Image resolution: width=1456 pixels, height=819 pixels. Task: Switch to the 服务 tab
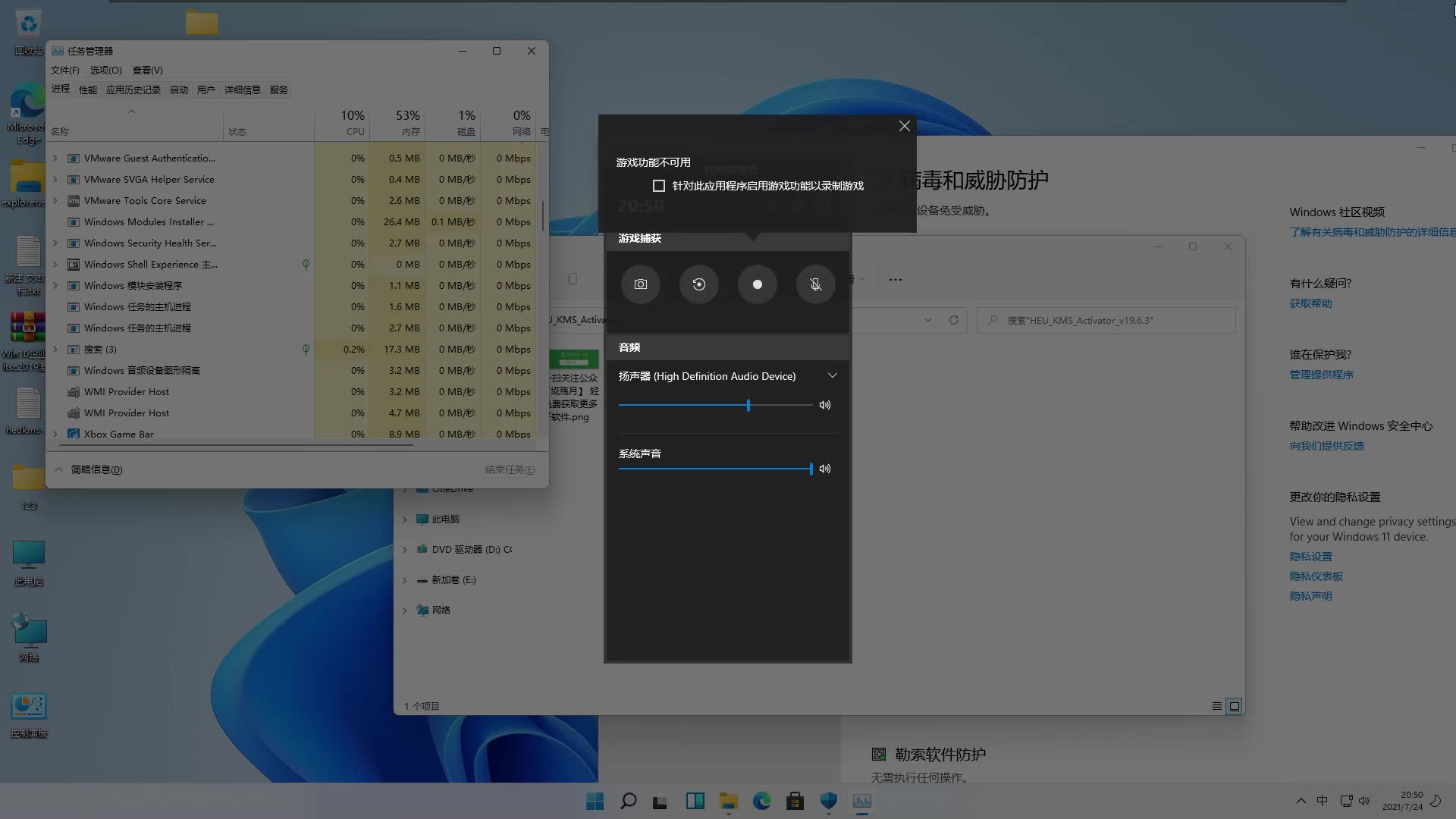(279, 89)
